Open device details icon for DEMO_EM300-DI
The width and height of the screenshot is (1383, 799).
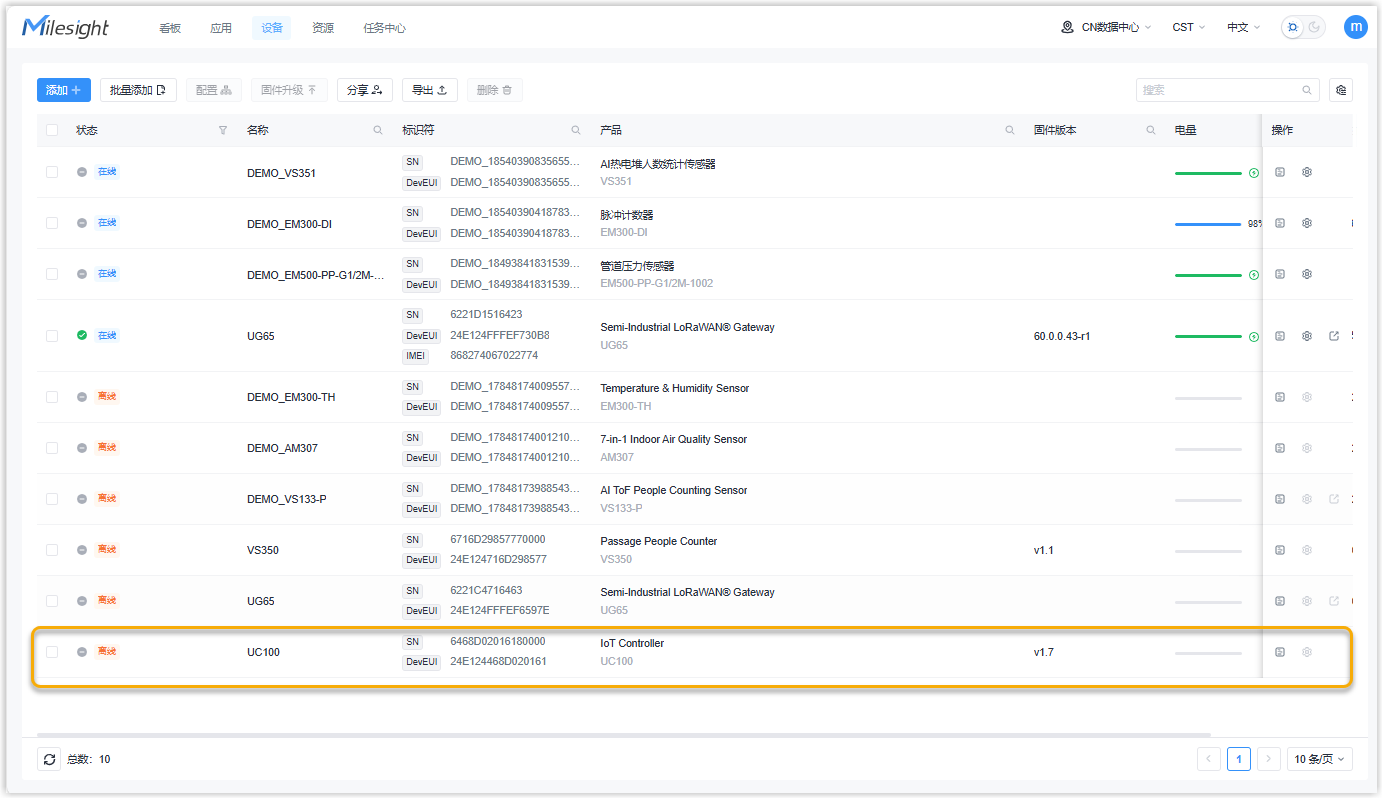point(1280,223)
